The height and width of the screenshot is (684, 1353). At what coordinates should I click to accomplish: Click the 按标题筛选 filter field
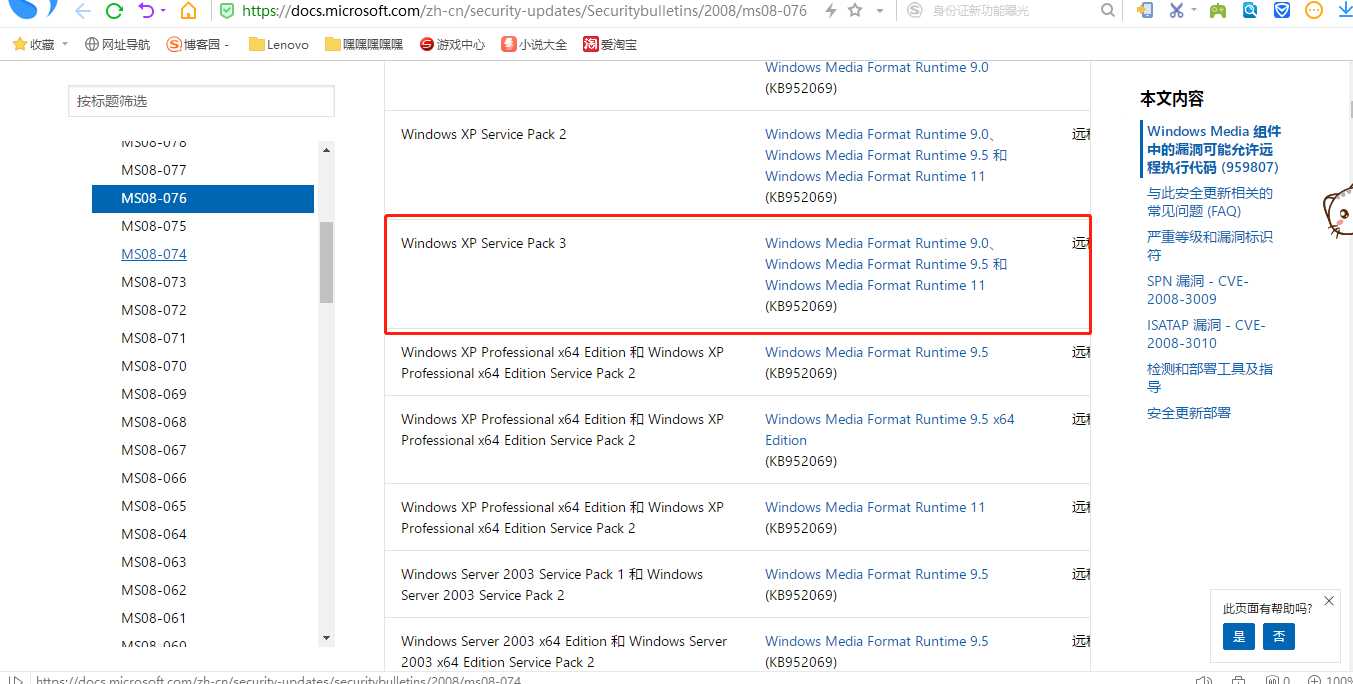[x=202, y=101]
